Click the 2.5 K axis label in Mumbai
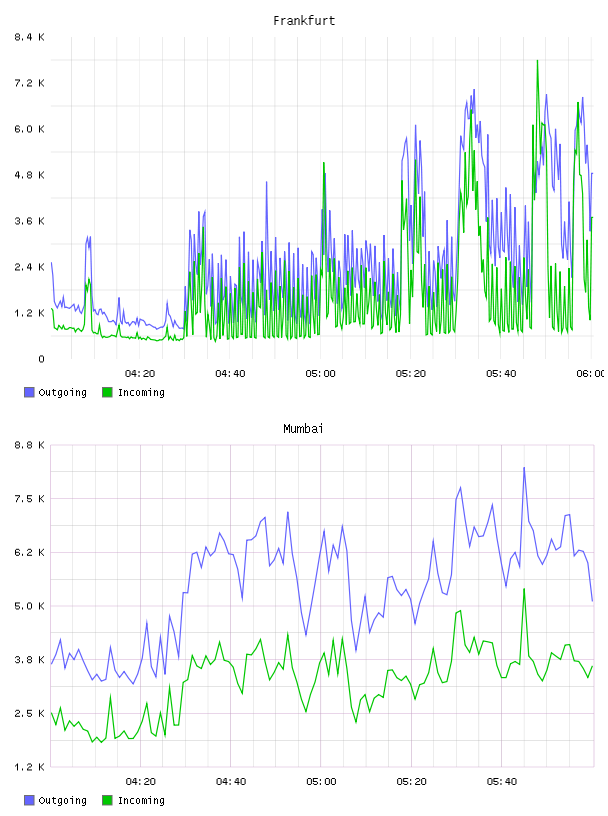 click(x=29, y=713)
